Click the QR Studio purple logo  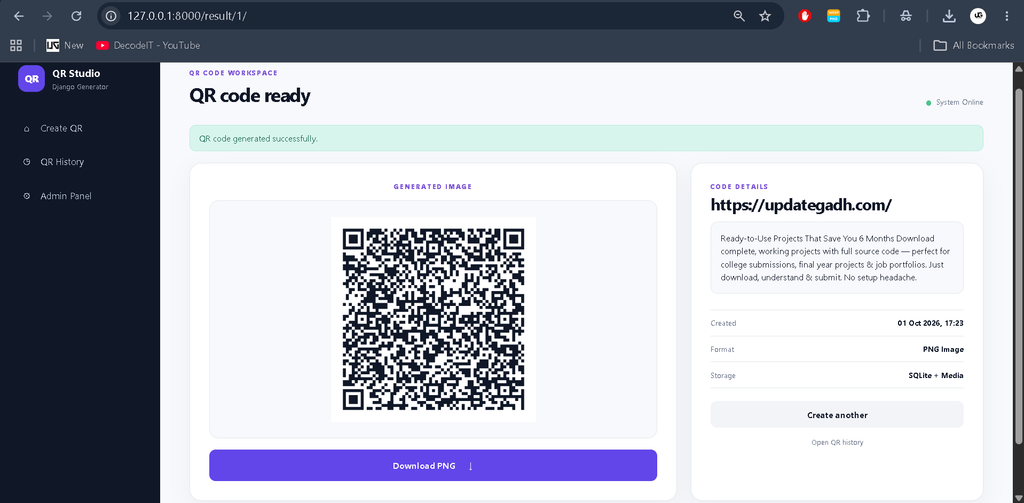[31, 78]
